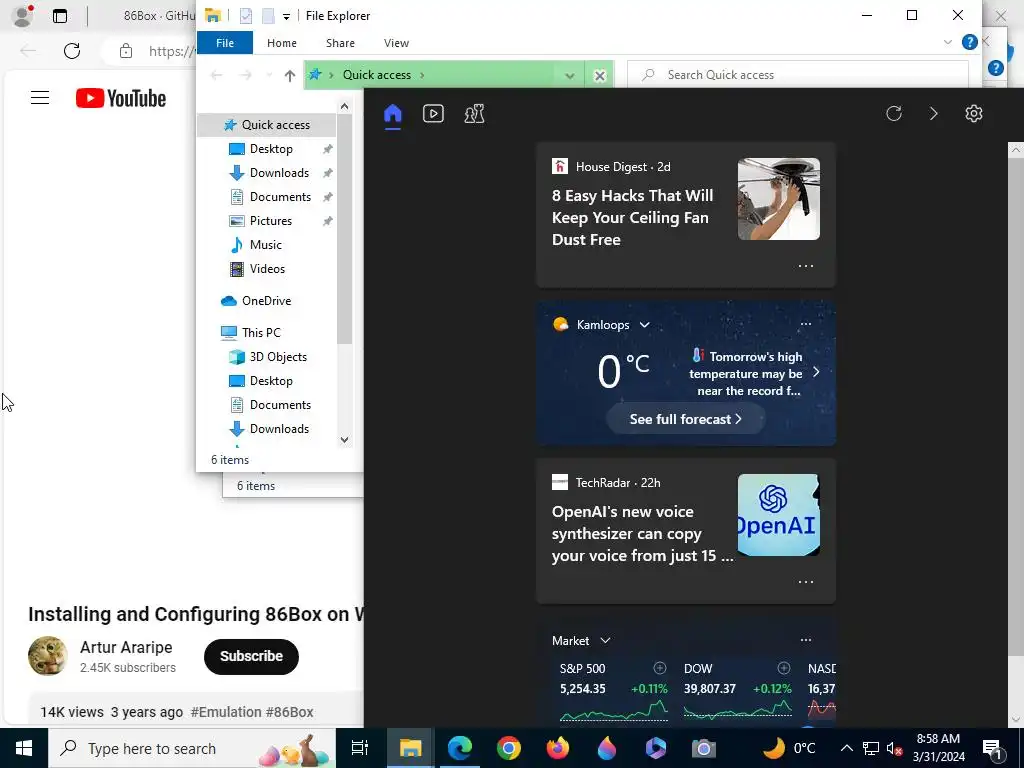Click the Search Quick access field

[x=797, y=75]
